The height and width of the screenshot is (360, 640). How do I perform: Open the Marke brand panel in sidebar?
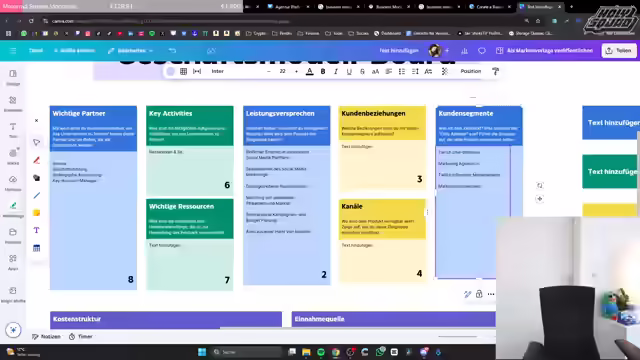click(13, 156)
